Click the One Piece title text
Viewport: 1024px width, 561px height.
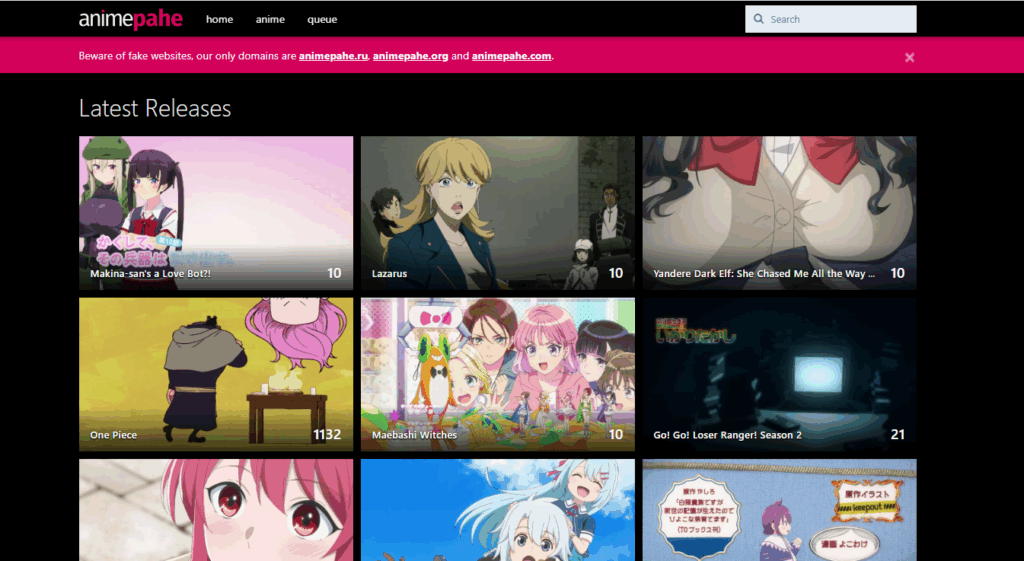(113, 435)
